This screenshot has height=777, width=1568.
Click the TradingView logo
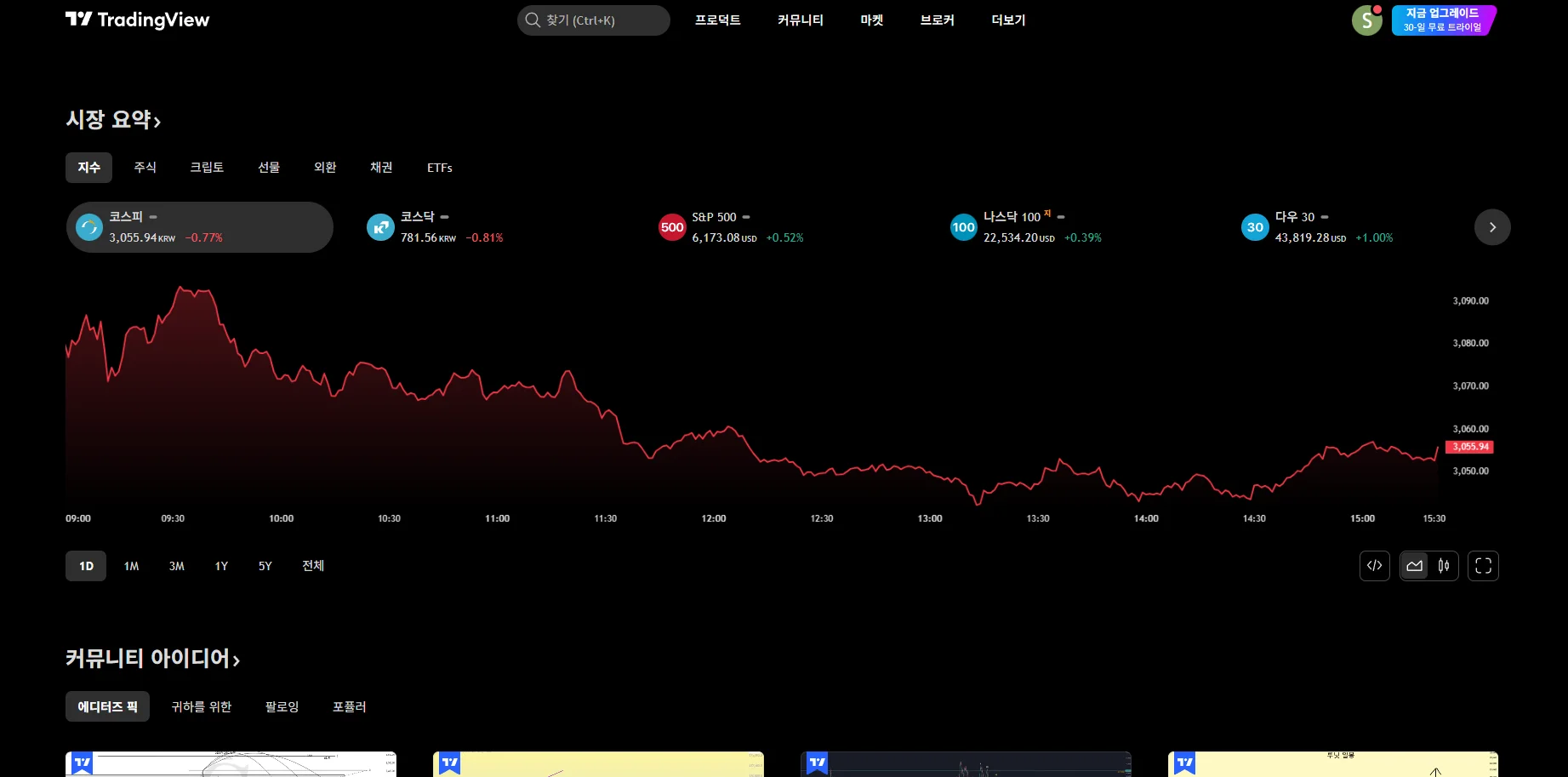pyautogui.click(x=137, y=20)
